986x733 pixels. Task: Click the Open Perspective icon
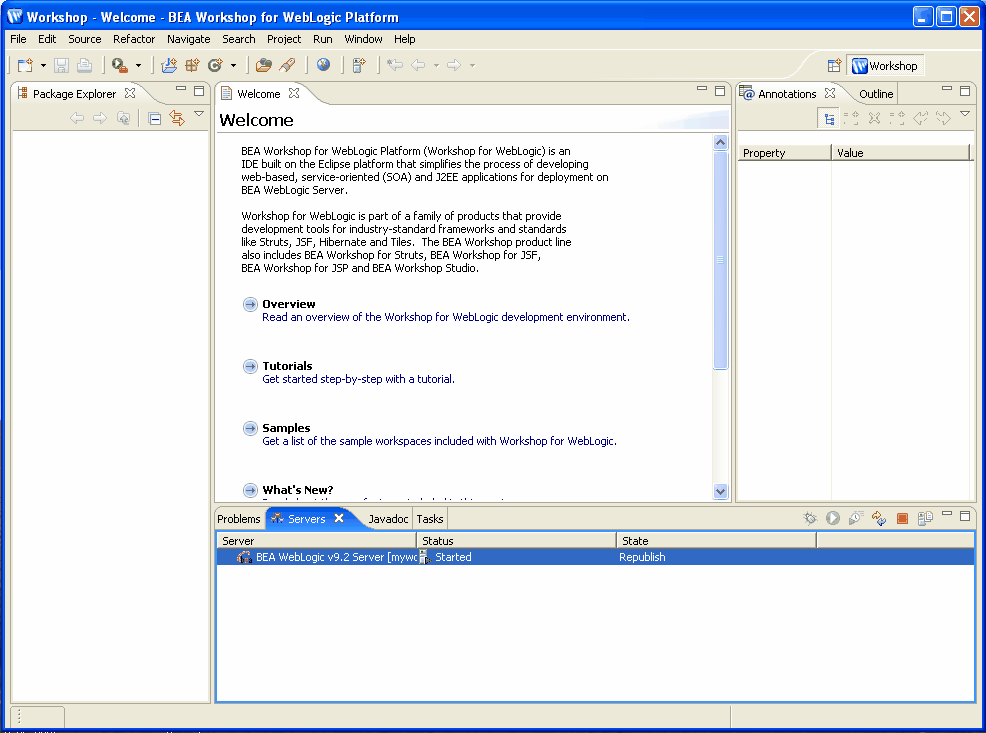point(834,65)
